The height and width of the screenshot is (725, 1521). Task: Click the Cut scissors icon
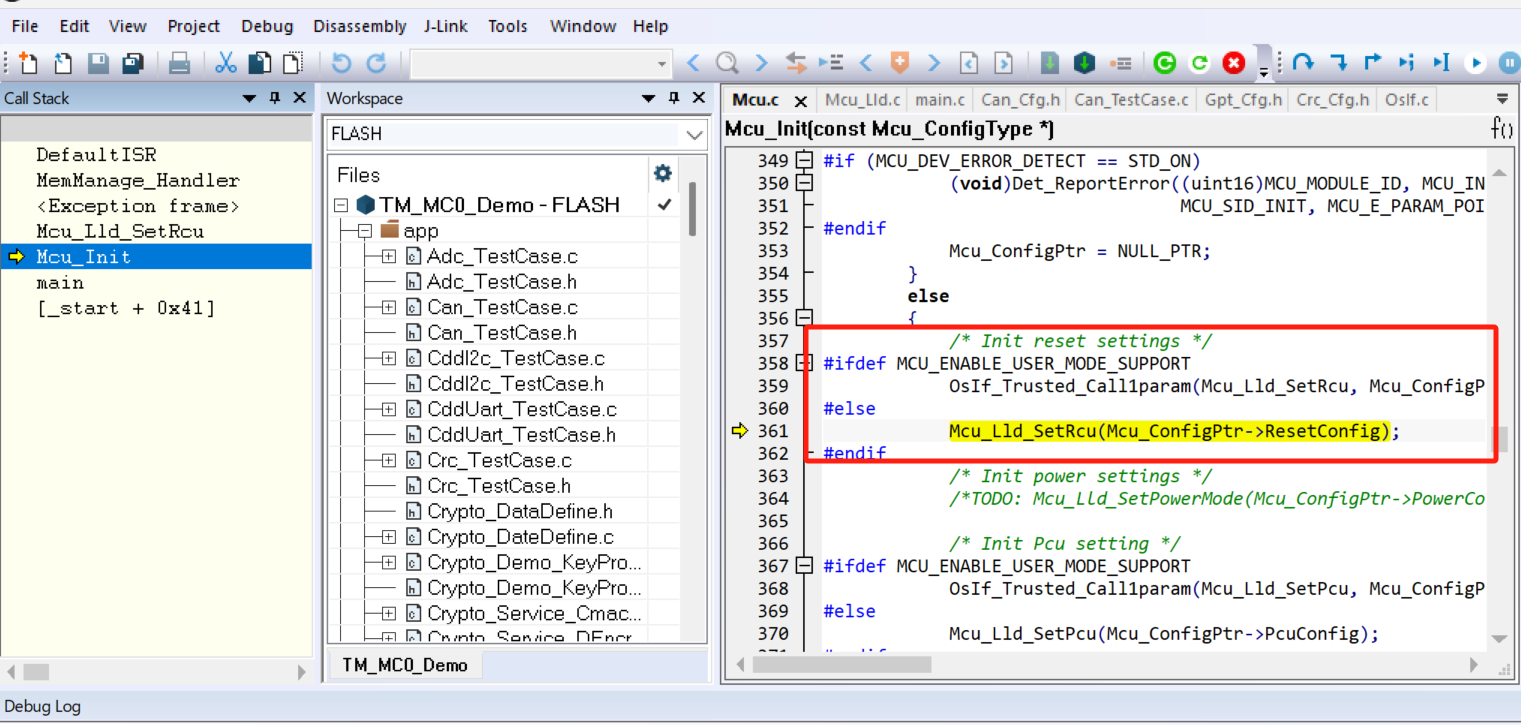coord(226,63)
